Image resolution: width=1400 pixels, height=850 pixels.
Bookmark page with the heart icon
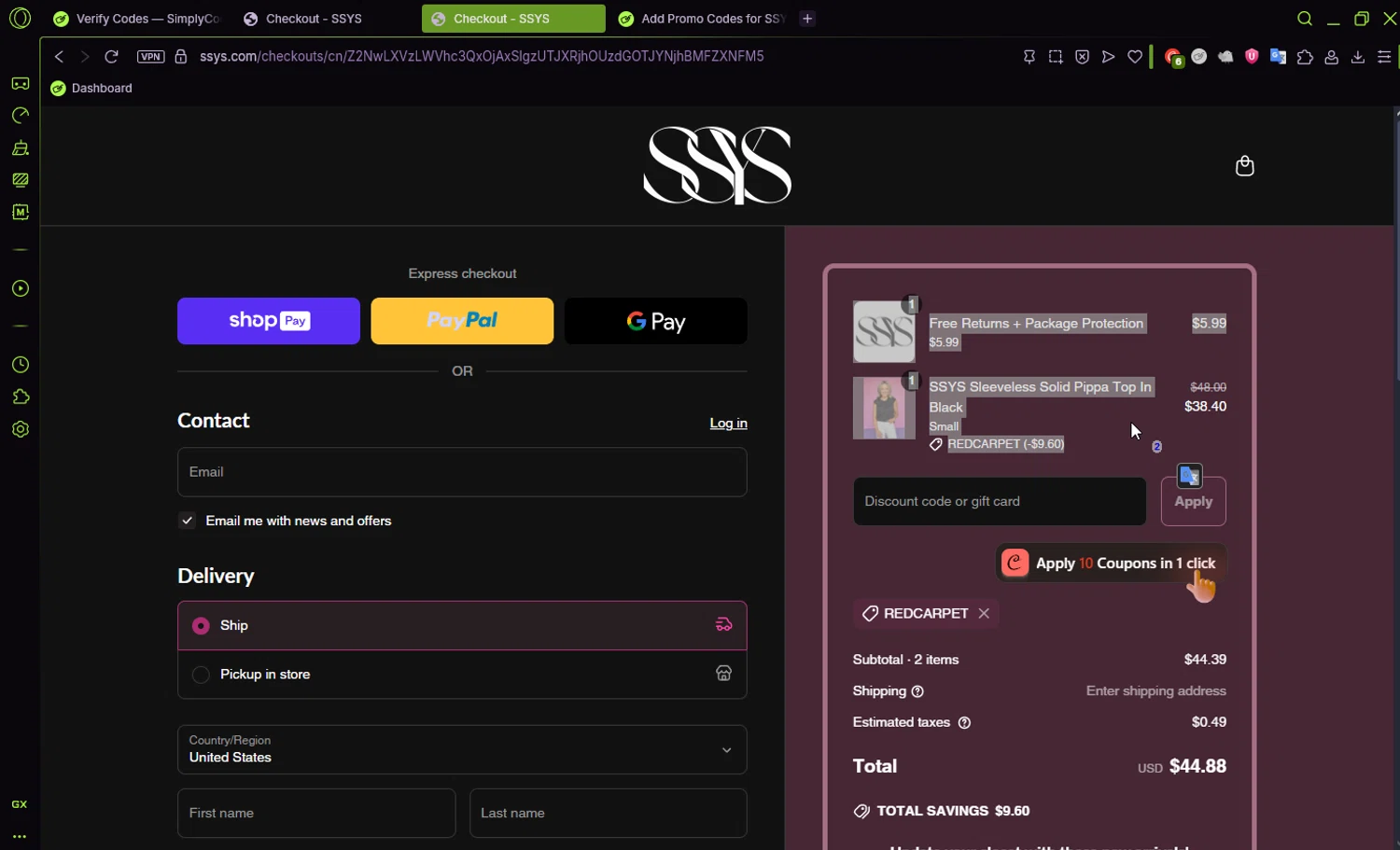[x=1135, y=57]
